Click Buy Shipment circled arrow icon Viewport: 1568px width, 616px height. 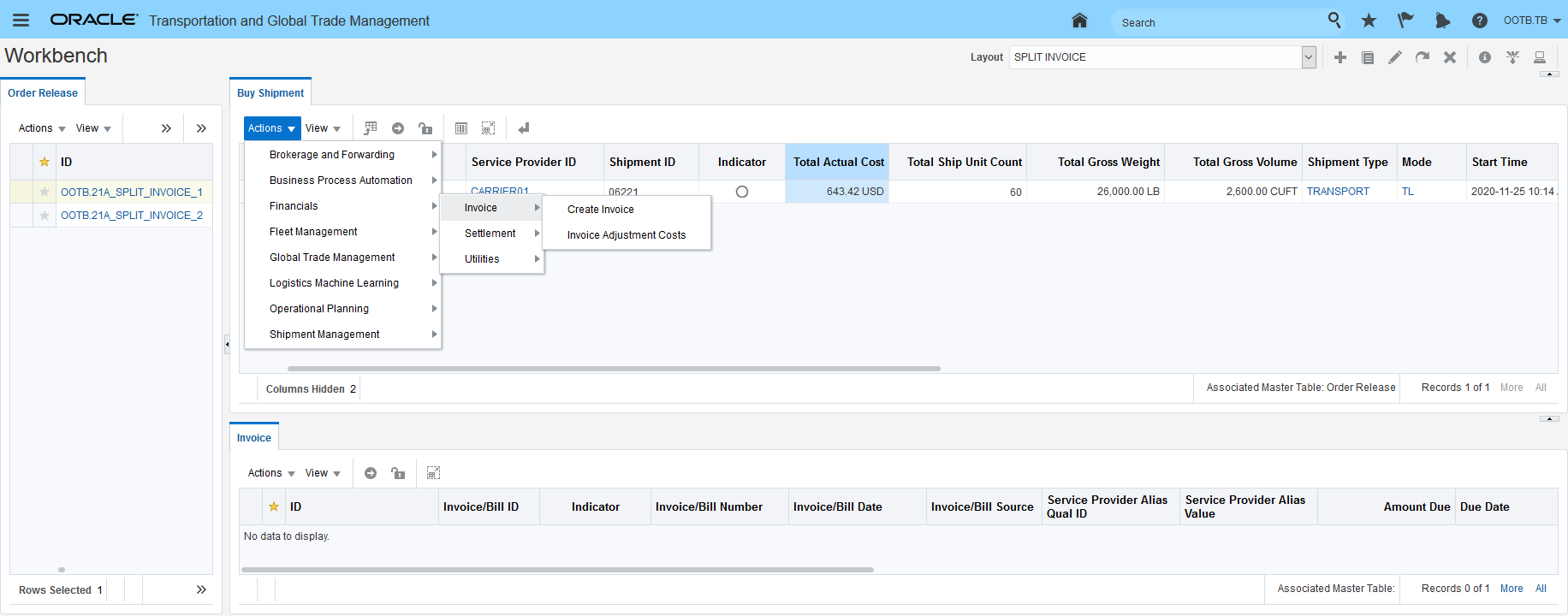pyautogui.click(x=398, y=128)
